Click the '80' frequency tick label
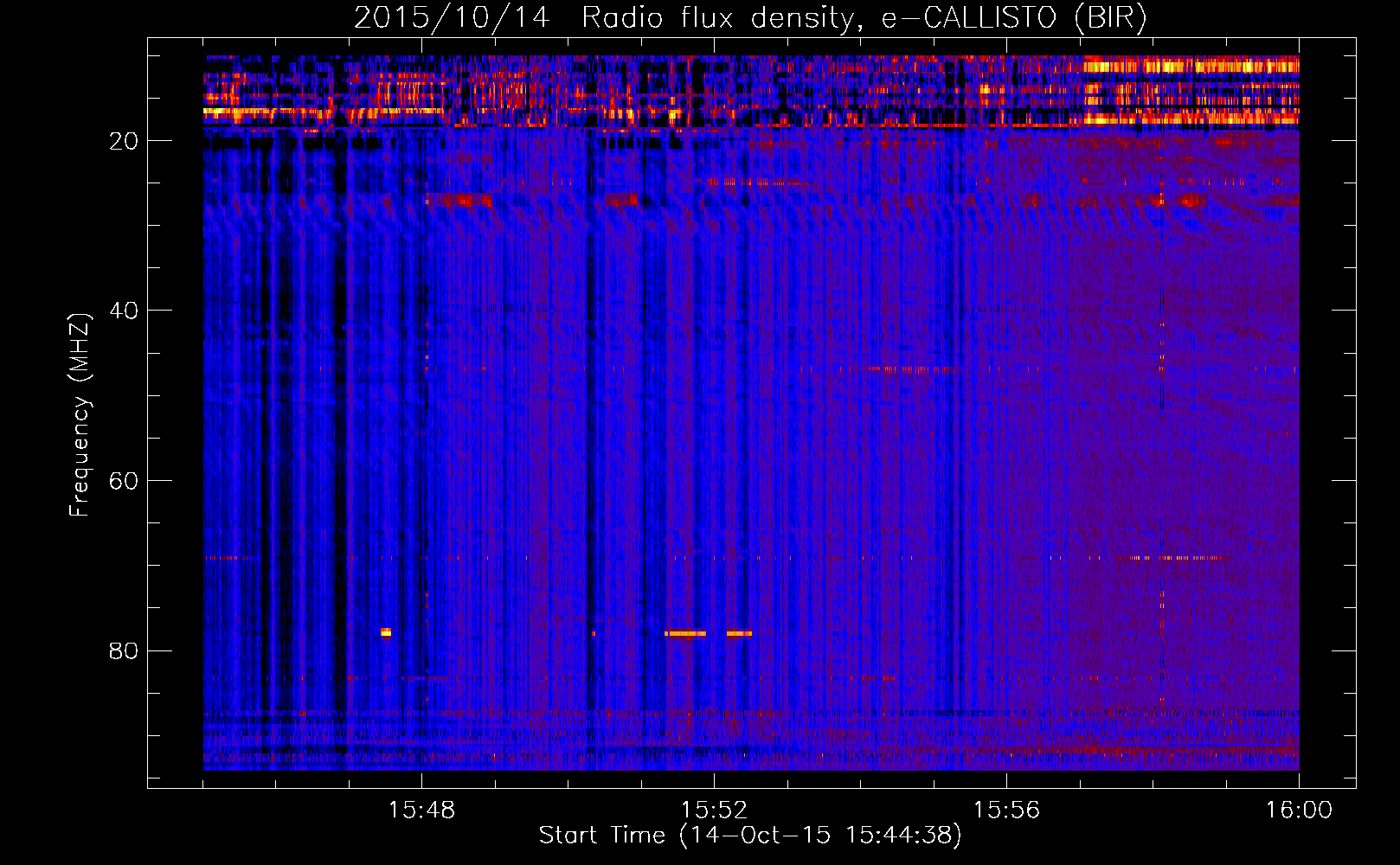Viewport: 1400px width, 865px height. pyautogui.click(x=124, y=650)
